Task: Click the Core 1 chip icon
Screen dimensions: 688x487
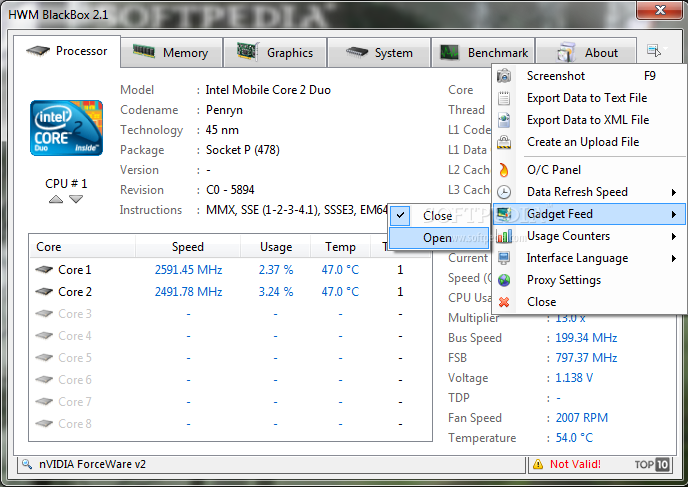Action: tap(44, 269)
